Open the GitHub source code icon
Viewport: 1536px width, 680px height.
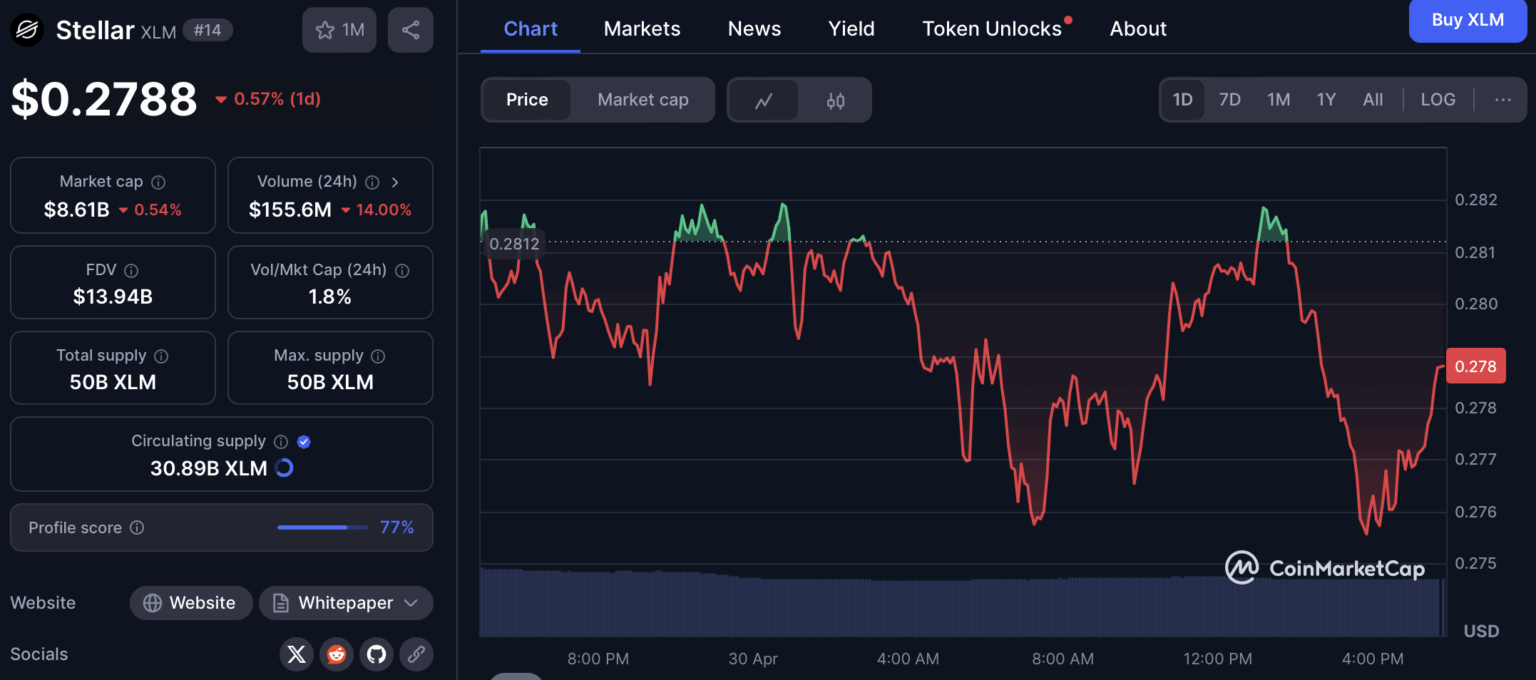(x=376, y=654)
